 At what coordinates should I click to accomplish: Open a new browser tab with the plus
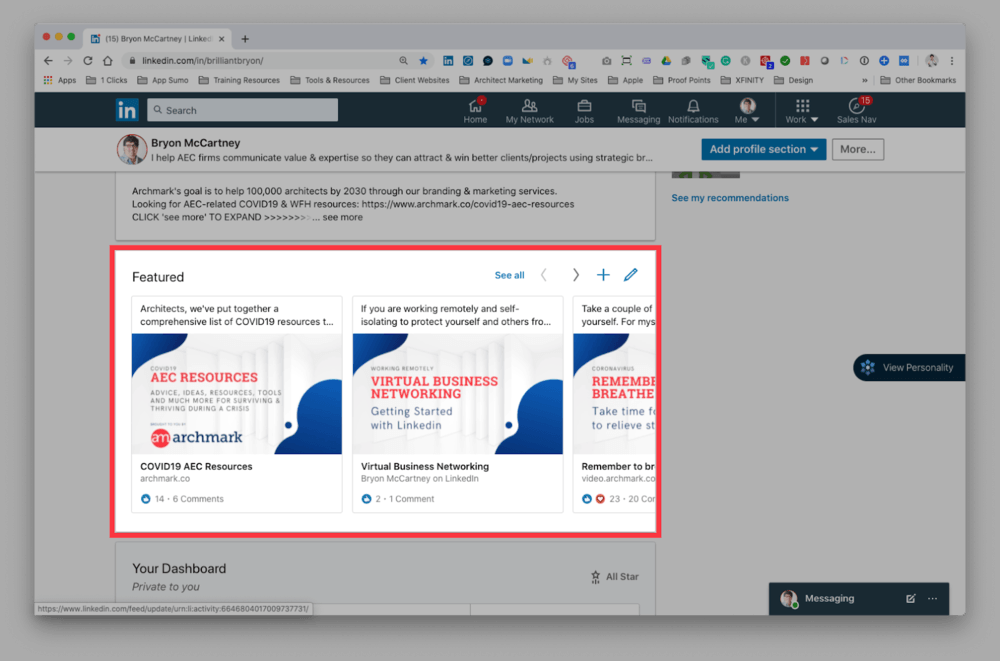(245, 39)
